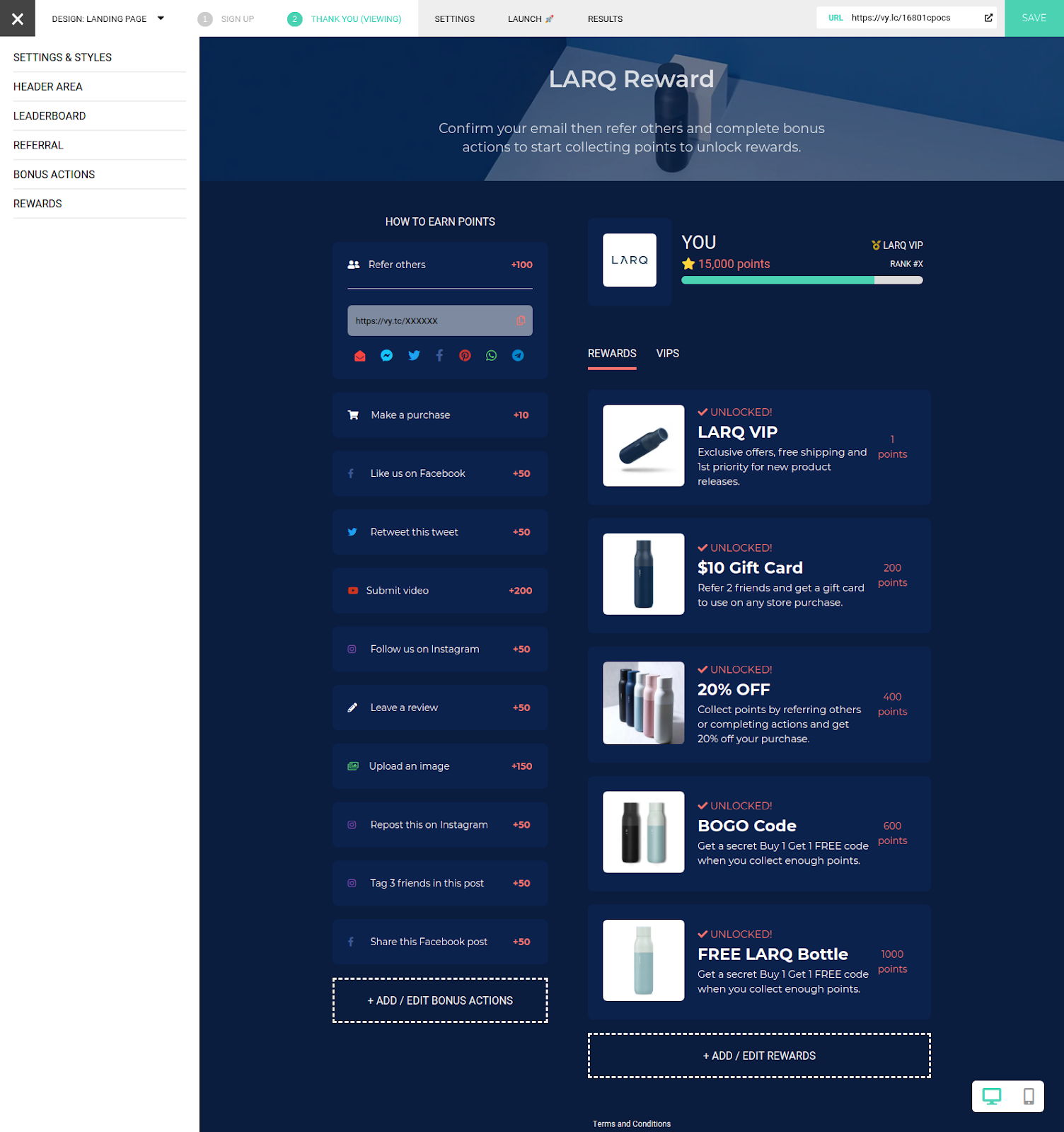The width and height of the screenshot is (1064, 1132).
Task: Click the $10 Gift Card title
Action: point(750,567)
